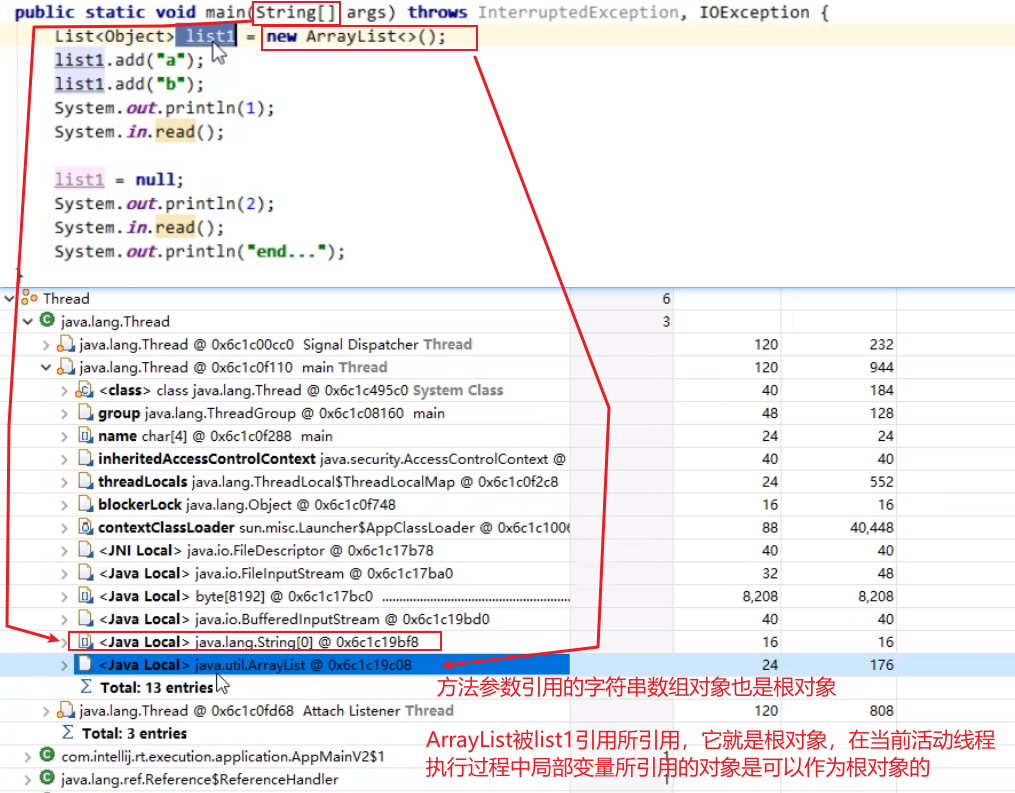This screenshot has width=1015, height=793.
Task: Expand the java.lang.String[0] Java Local entry
Action: (x=63, y=641)
